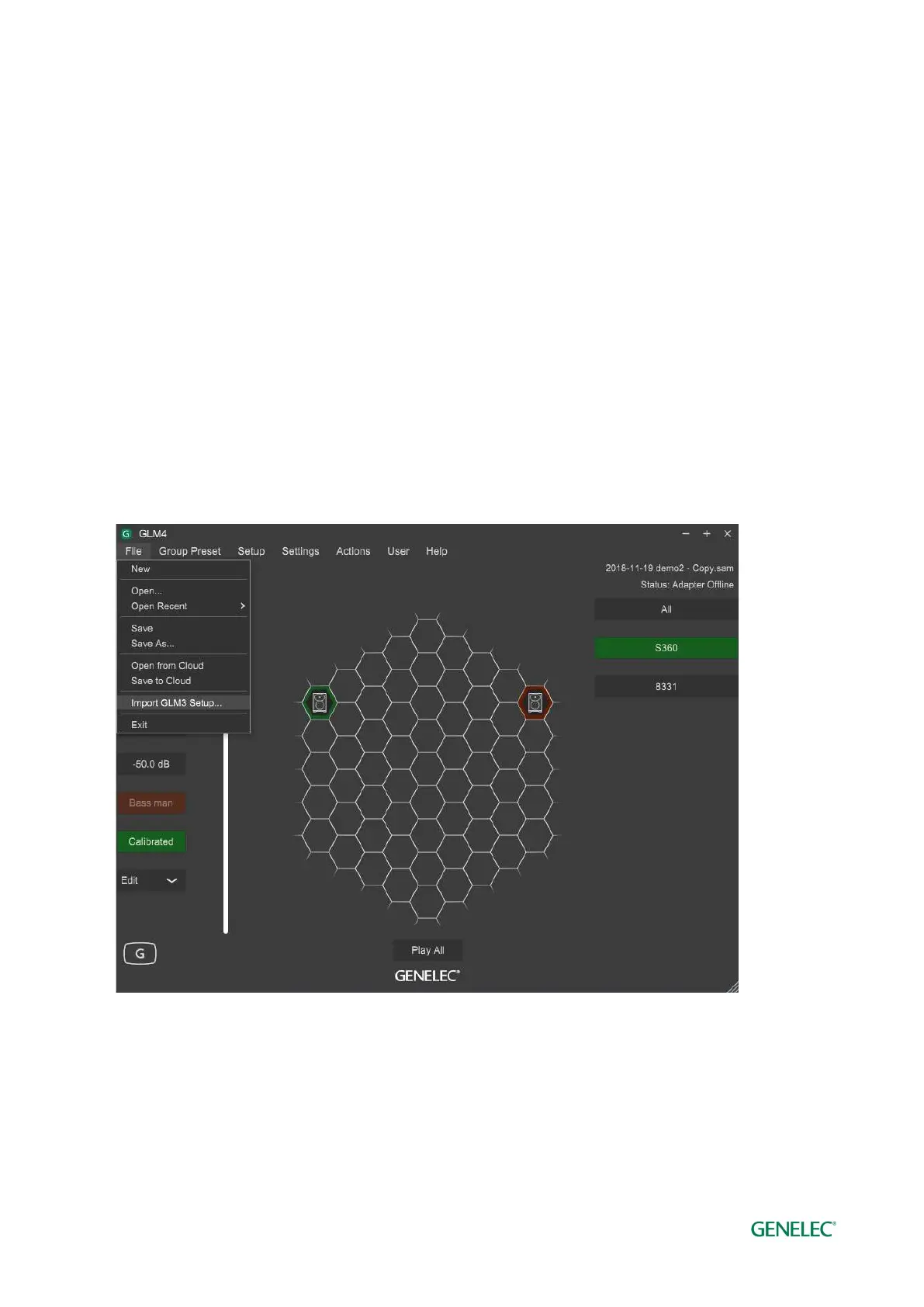924x1307 pixels.
Task: Expand the Open Recent submenu arrow
Action: (x=242, y=606)
